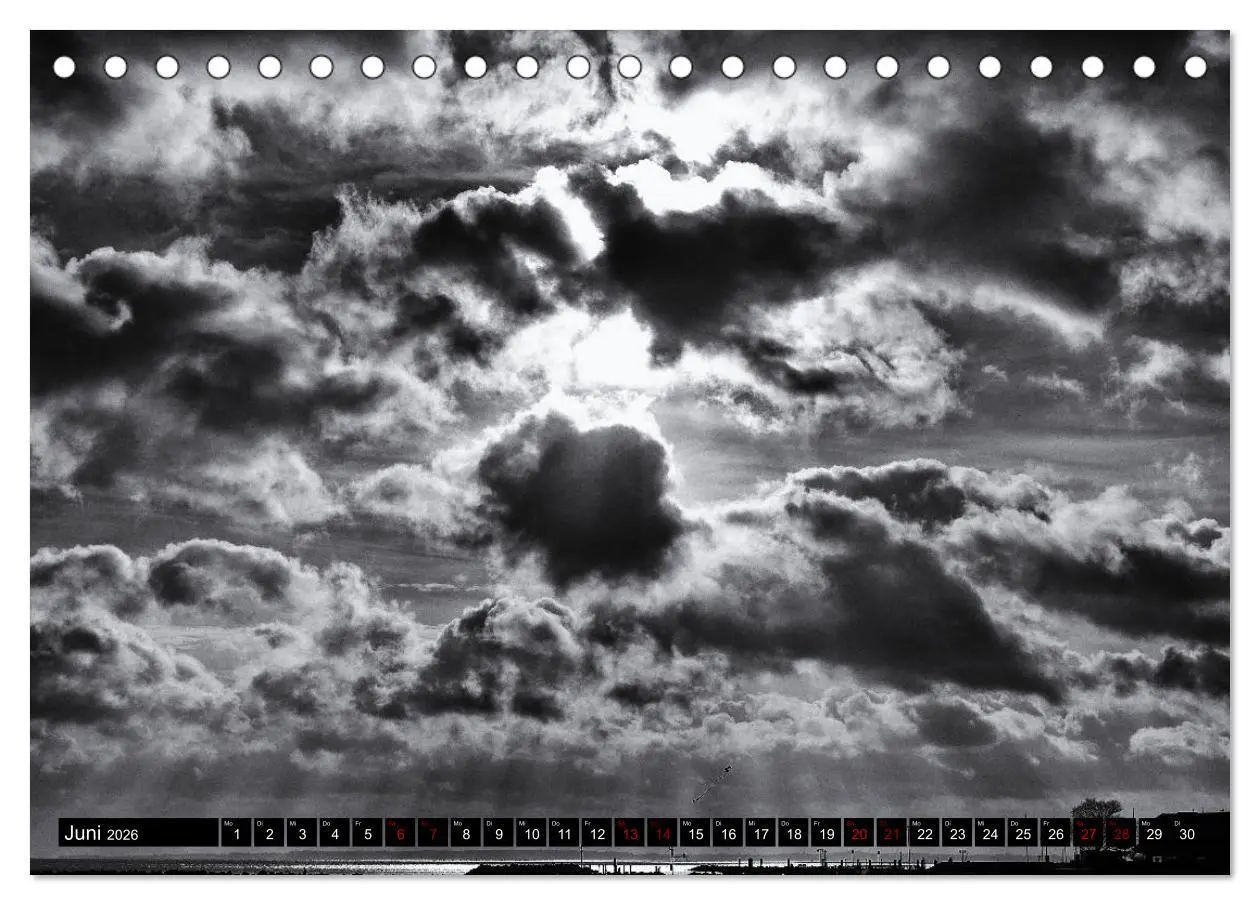
Task: Select red Sunday 14 date cell
Action: tap(662, 833)
